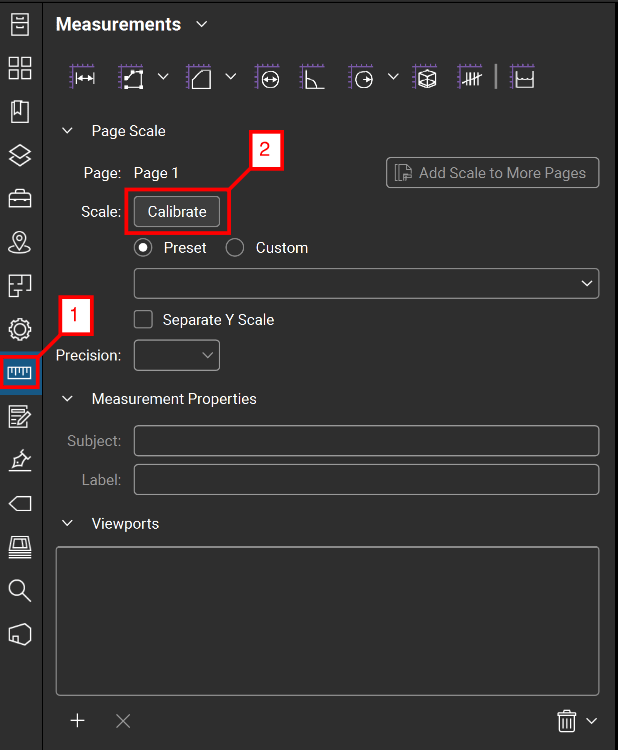Click the Label input field
This screenshot has height=750, width=618.
click(x=366, y=479)
